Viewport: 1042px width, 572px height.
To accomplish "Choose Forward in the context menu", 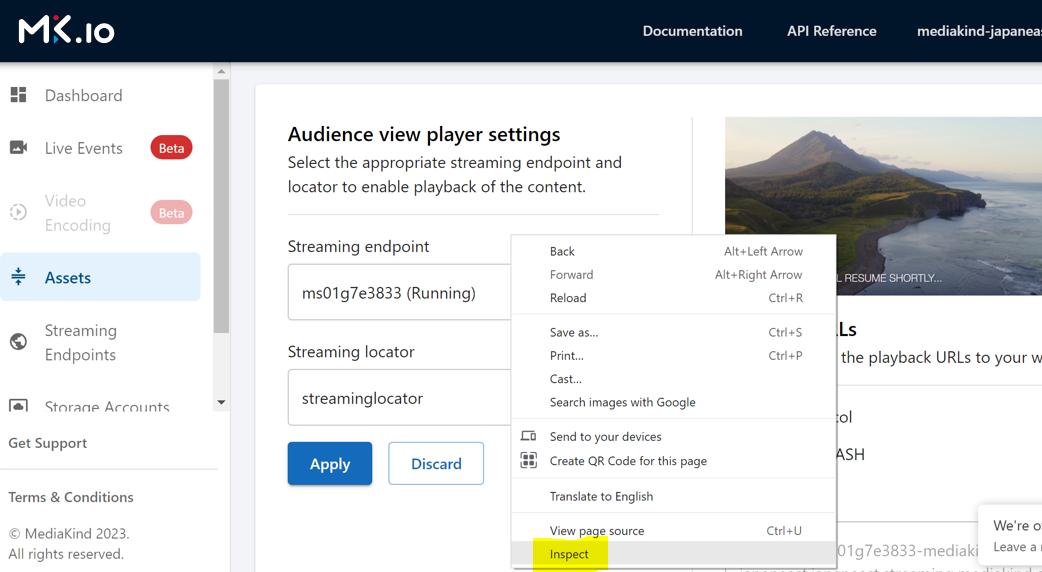I will 673,274.
